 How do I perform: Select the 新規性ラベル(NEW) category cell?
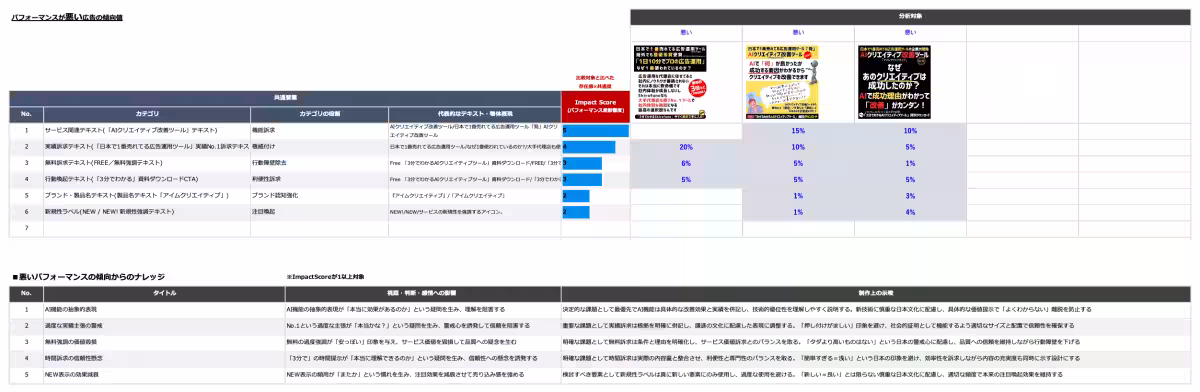pos(146,212)
